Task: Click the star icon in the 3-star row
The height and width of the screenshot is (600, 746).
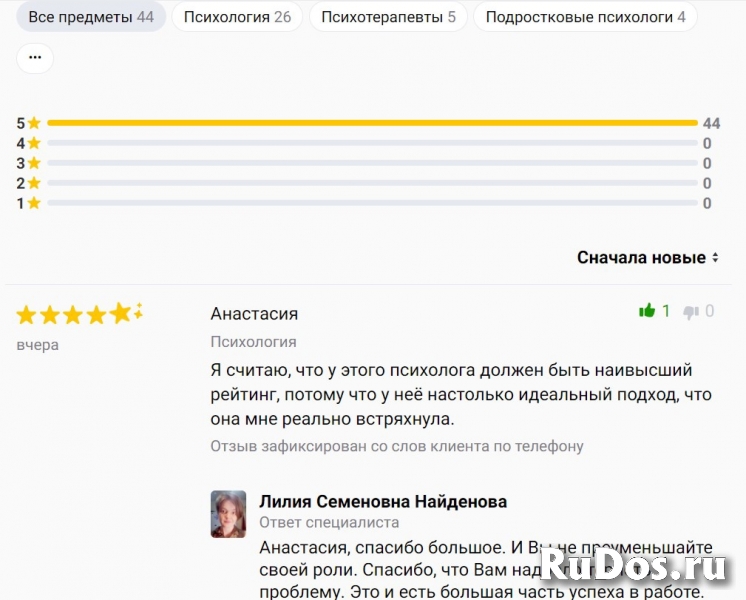Action: tap(34, 163)
